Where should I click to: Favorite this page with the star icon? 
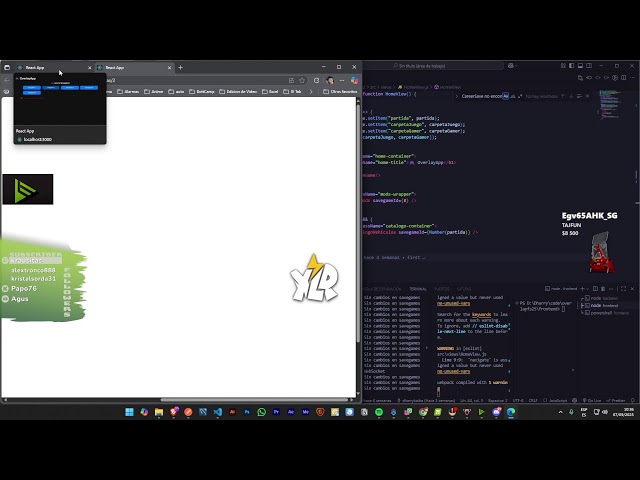(x=302, y=80)
